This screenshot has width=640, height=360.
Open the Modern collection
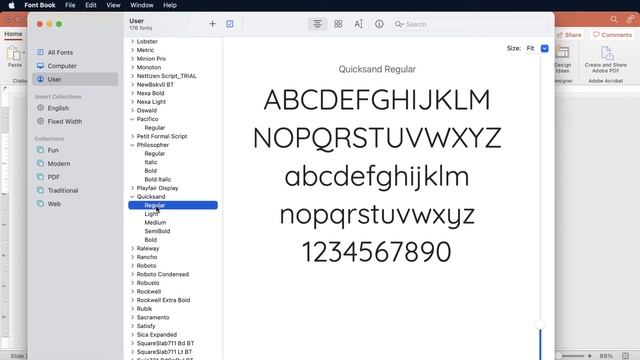point(76,164)
